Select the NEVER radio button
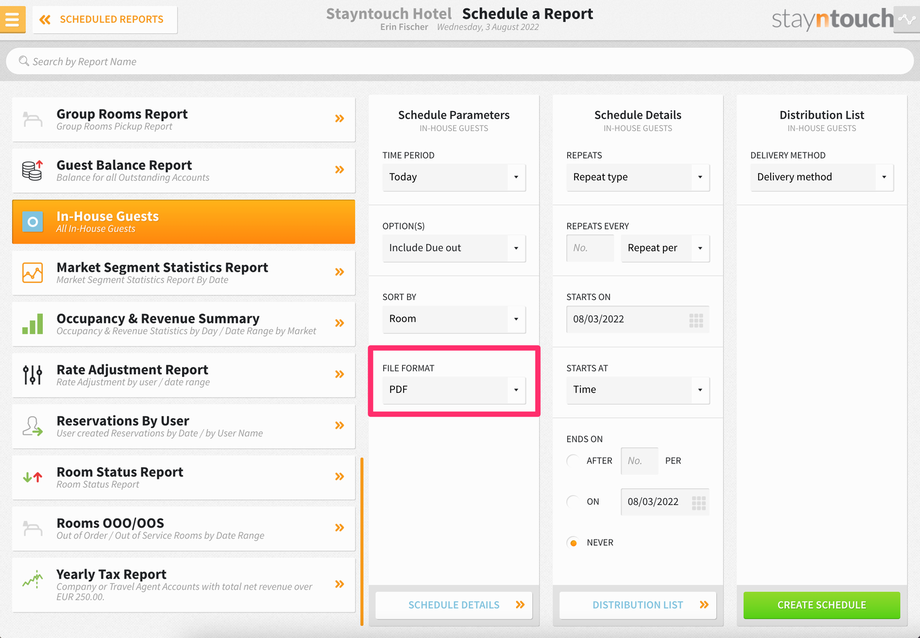The image size is (920, 638). pos(573,543)
